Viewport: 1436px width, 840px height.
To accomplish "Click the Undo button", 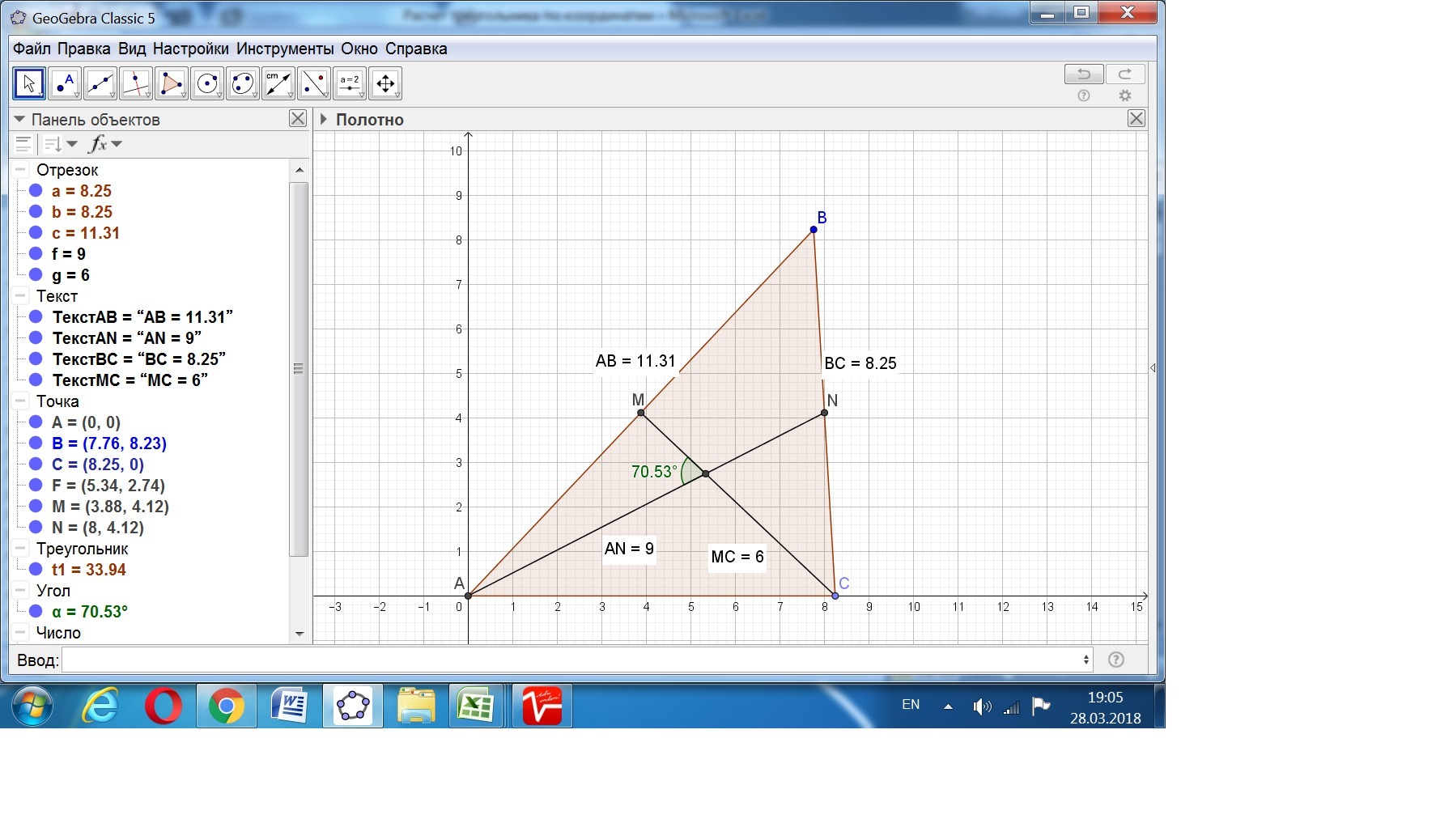I will tap(1083, 74).
